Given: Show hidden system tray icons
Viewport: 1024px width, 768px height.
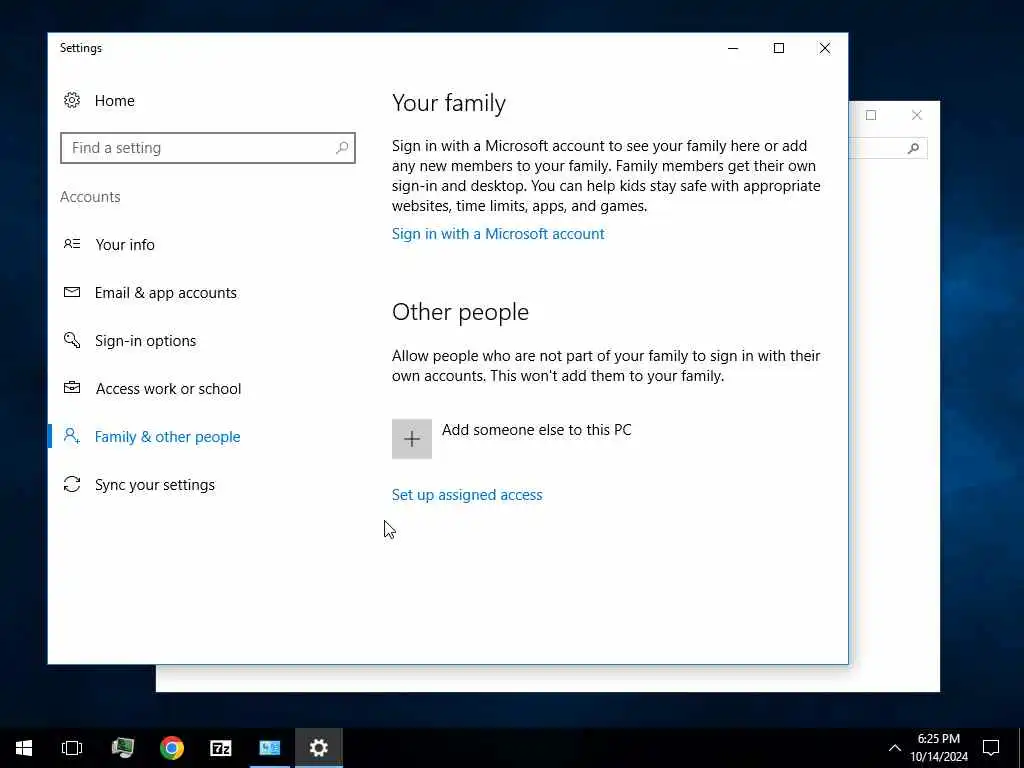Looking at the screenshot, I should click(895, 748).
